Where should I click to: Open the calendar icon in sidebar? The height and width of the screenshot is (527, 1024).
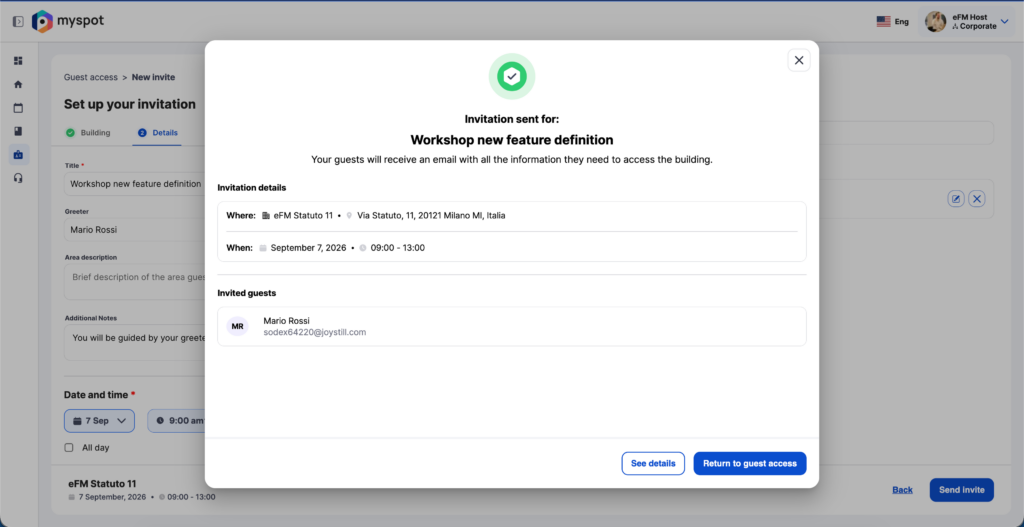[18, 108]
